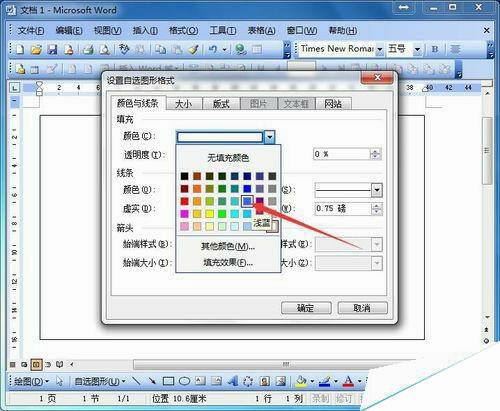The image size is (500, 411).
Task: Pick the red color swatch
Action: click(184, 201)
